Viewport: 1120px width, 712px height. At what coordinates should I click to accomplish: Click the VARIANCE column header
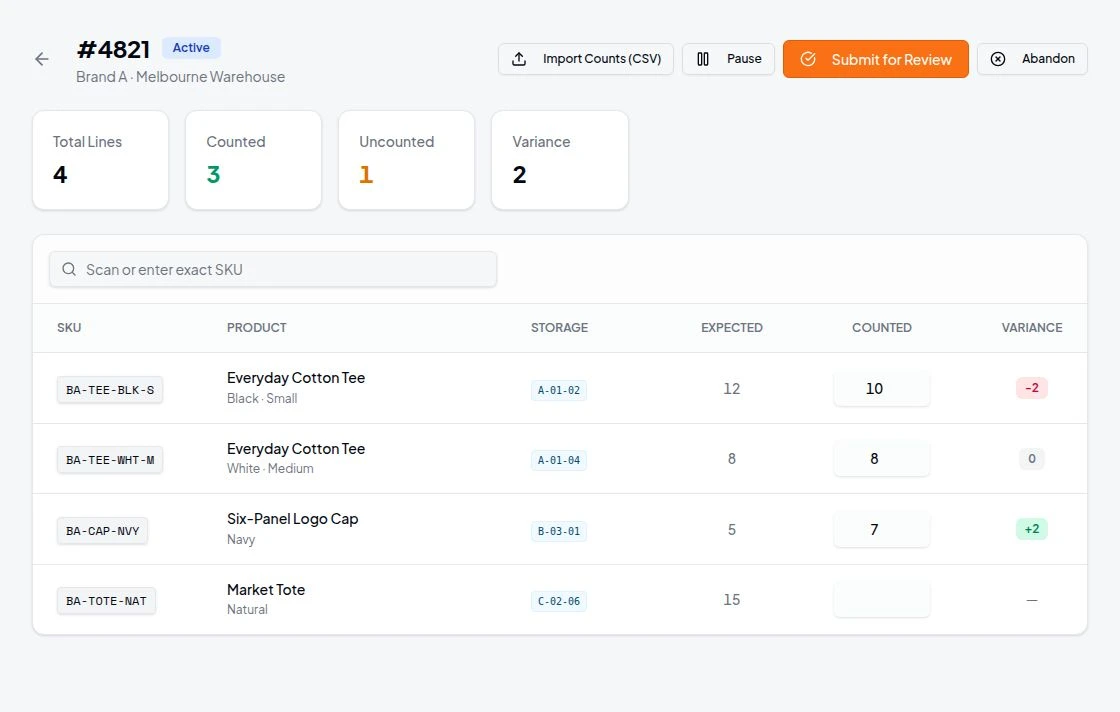pos(1031,328)
